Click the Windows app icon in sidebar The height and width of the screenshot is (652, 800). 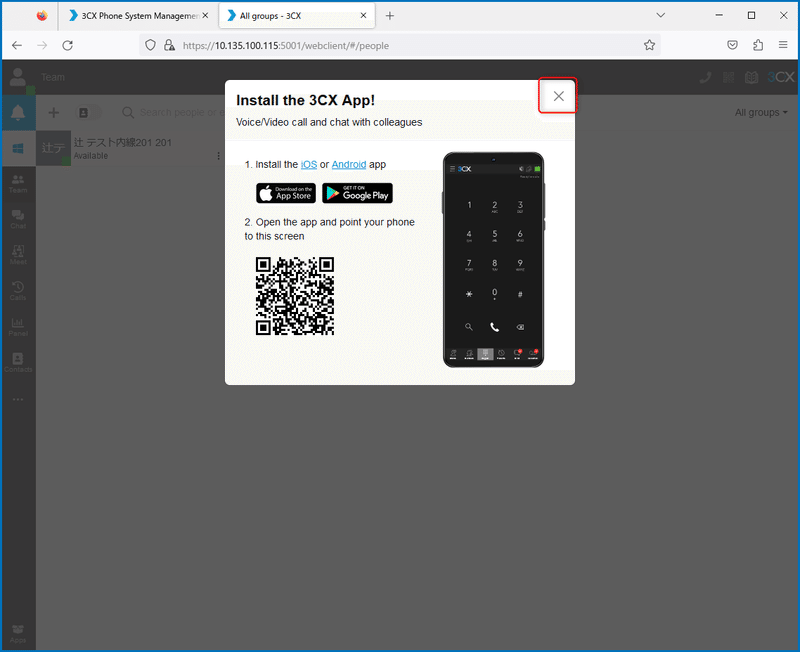[x=18, y=148]
